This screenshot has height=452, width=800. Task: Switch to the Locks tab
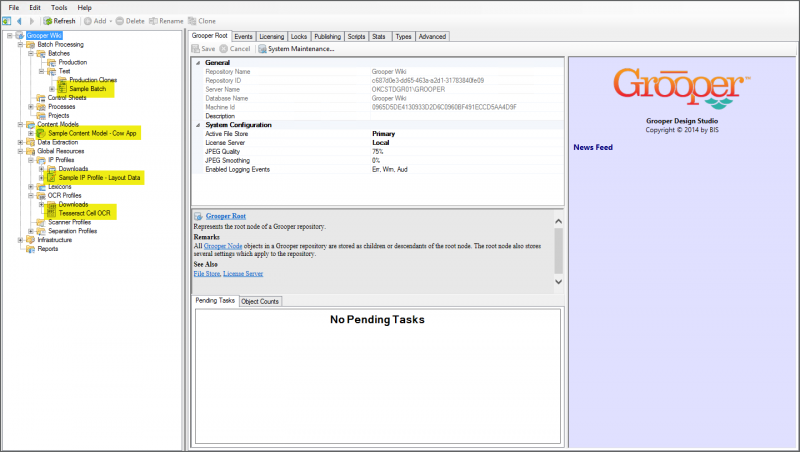[299, 37]
